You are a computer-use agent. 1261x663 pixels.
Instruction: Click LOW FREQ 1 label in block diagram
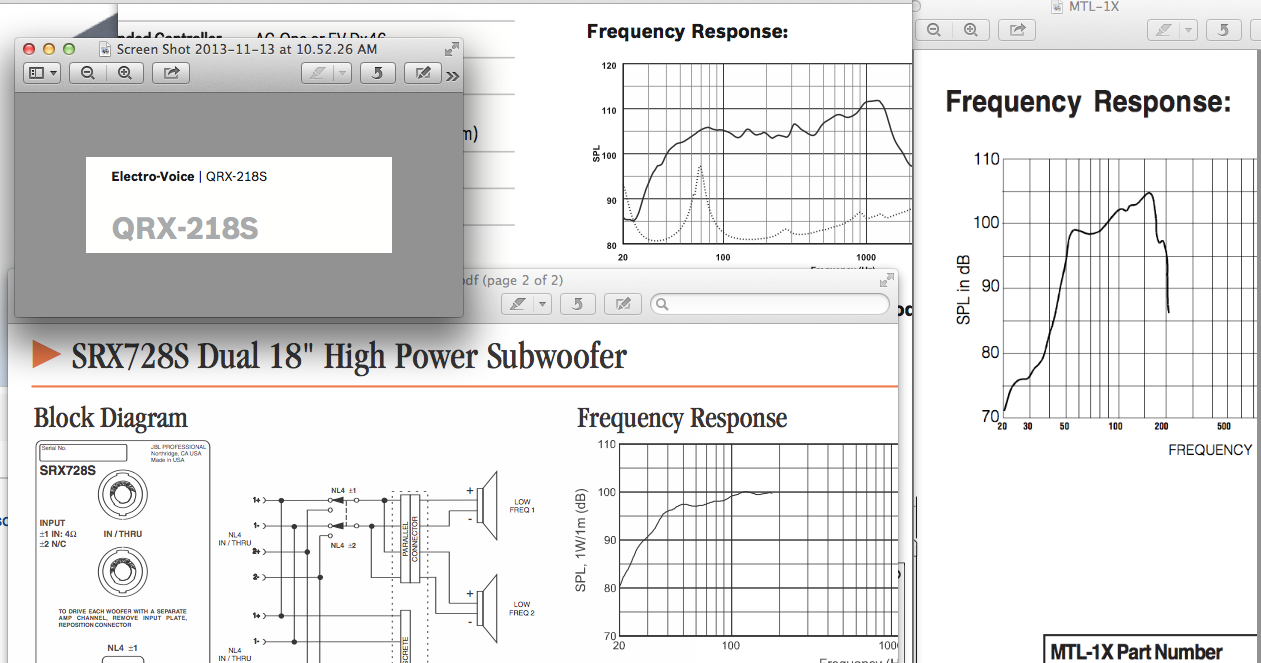524,506
